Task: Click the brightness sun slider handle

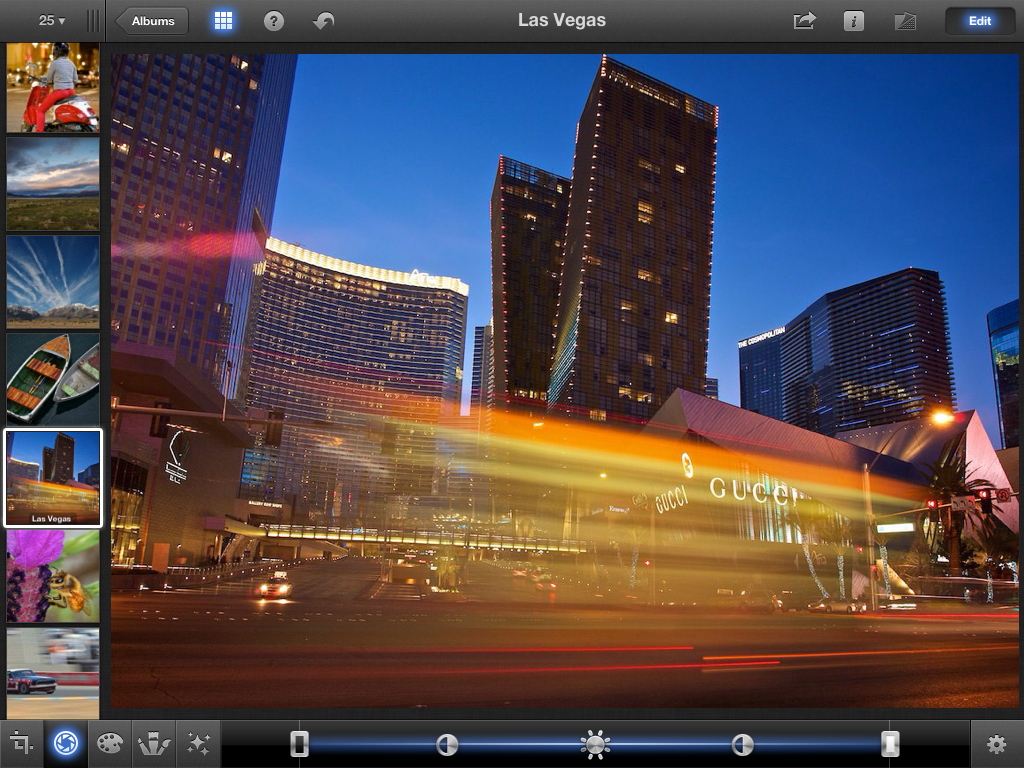Action: [x=596, y=744]
